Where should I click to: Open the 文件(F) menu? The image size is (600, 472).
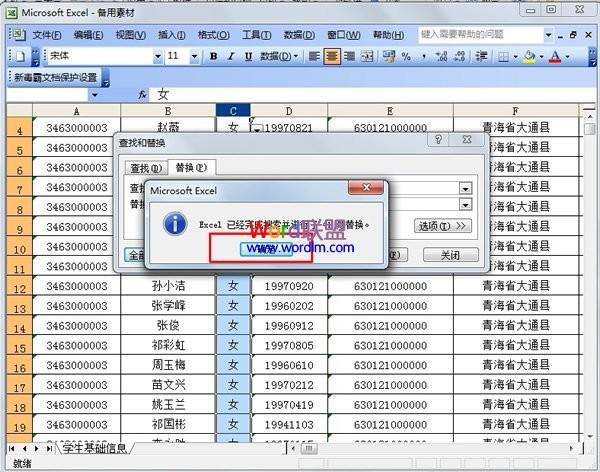(47, 35)
